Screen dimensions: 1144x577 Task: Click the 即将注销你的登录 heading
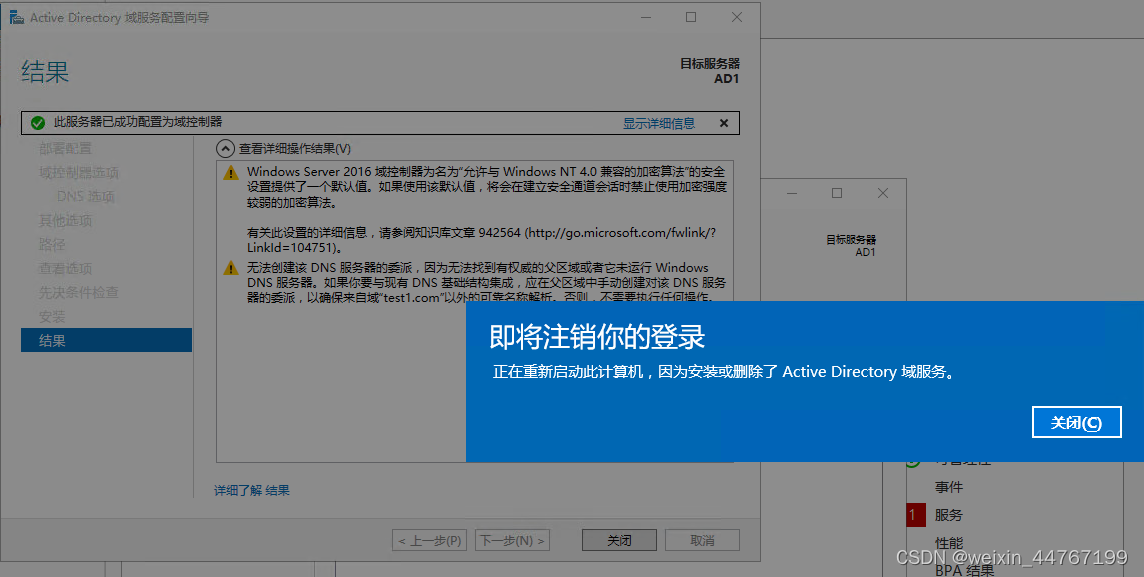click(597, 337)
